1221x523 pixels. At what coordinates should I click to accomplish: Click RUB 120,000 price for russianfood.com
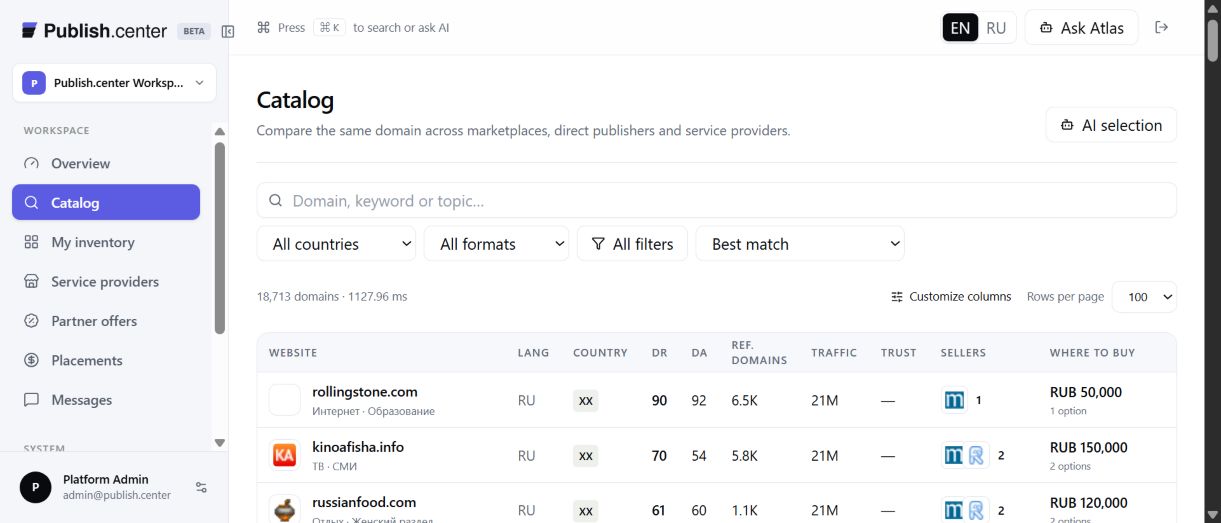click(x=1088, y=502)
